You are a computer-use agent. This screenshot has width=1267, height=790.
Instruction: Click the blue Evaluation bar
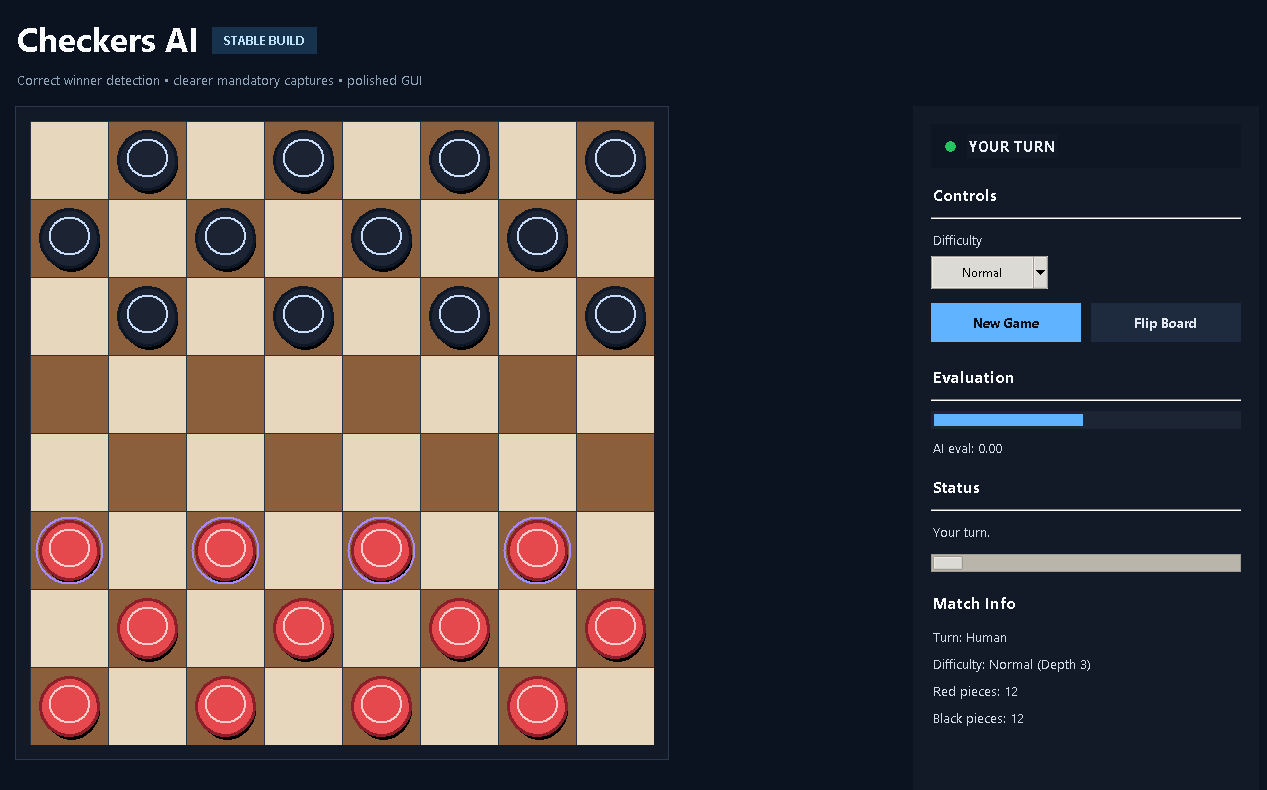[x=1008, y=420]
